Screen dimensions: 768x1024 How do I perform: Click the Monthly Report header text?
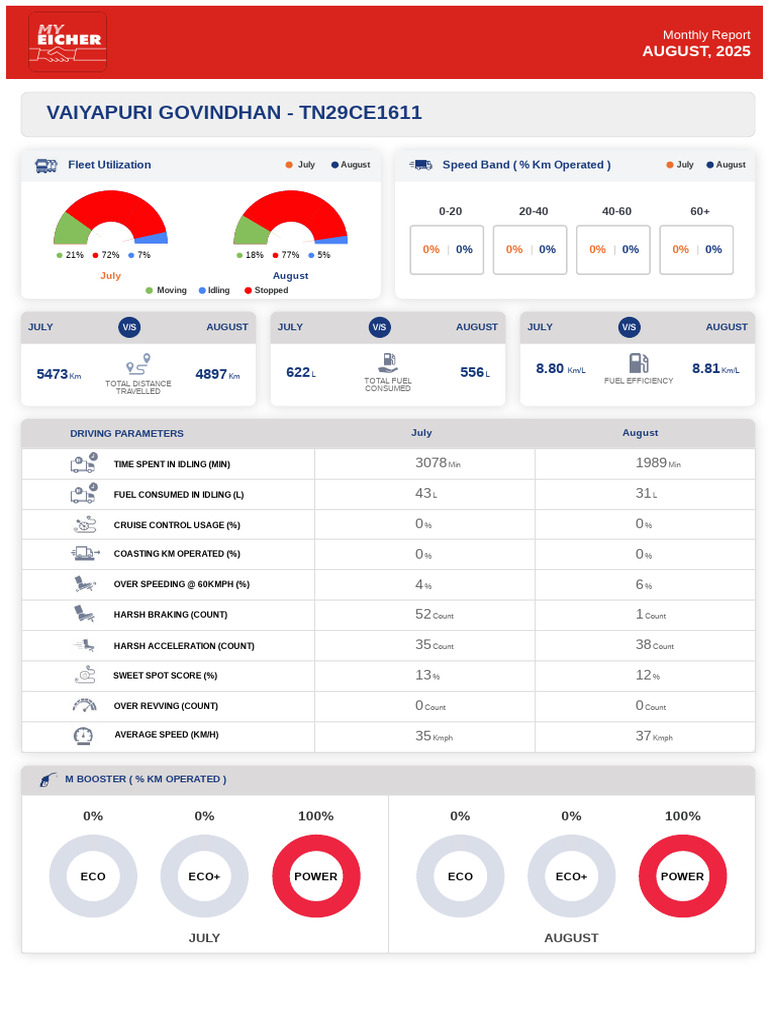pyautogui.click(x=707, y=35)
